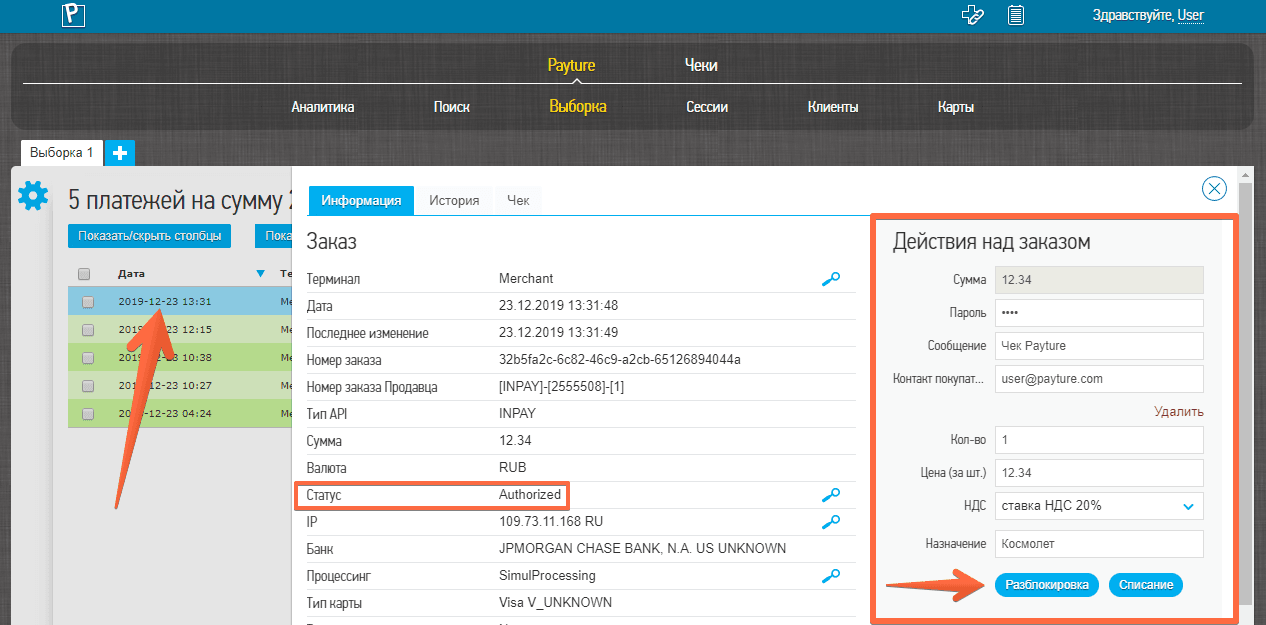Switch to the Чек tab

[518, 200]
